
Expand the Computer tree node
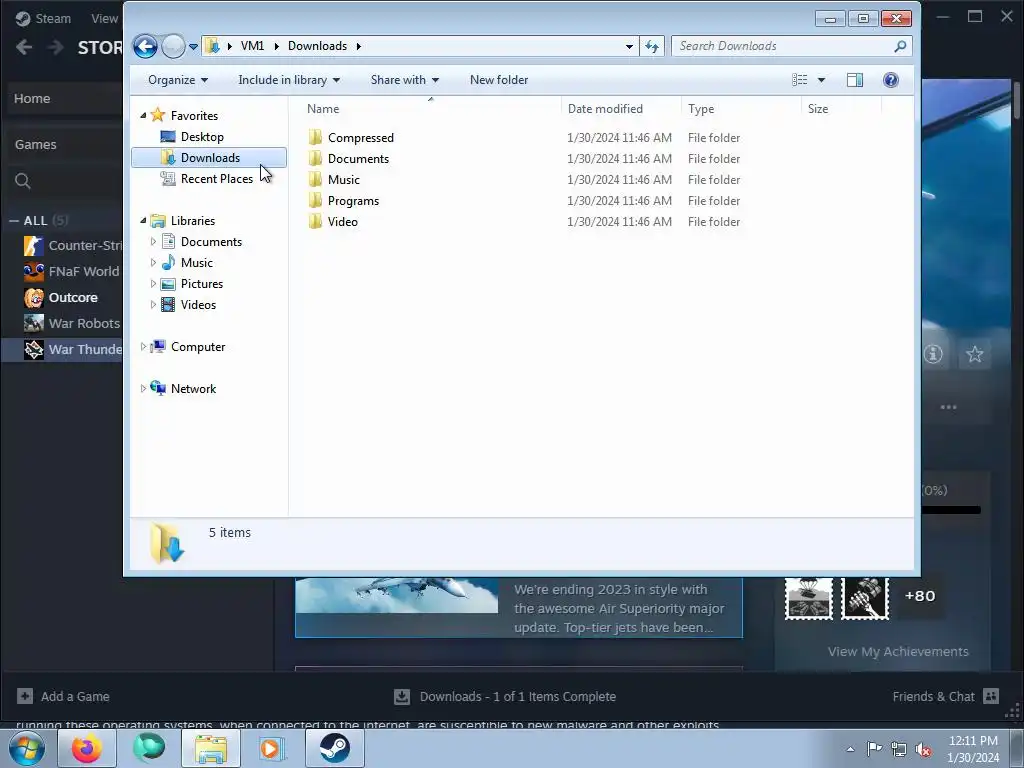click(x=143, y=347)
